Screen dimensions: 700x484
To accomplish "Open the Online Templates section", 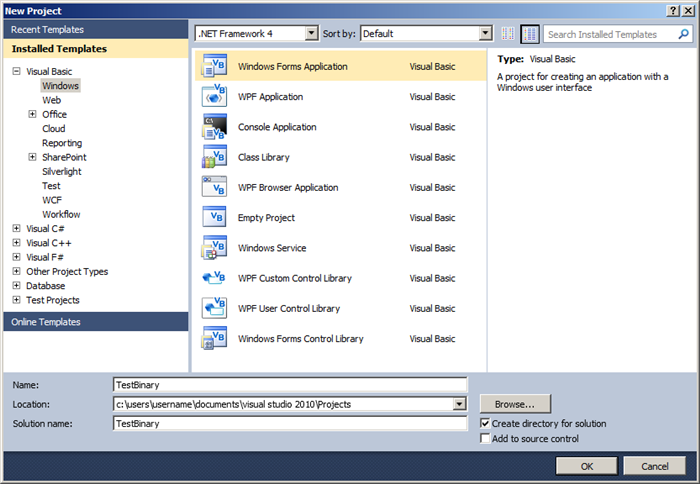I will click(x=96, y=321).
